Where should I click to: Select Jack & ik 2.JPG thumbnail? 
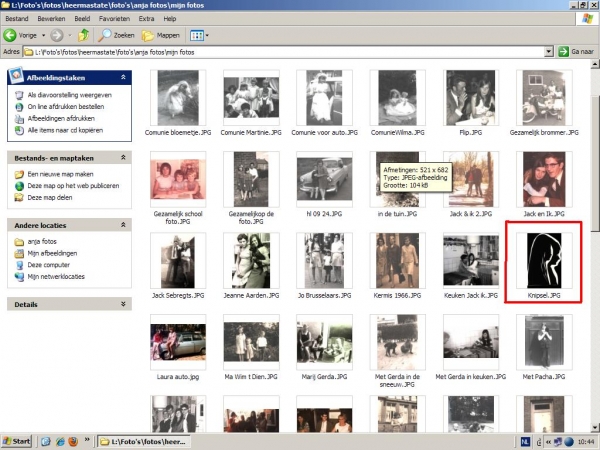click(471, 179)
